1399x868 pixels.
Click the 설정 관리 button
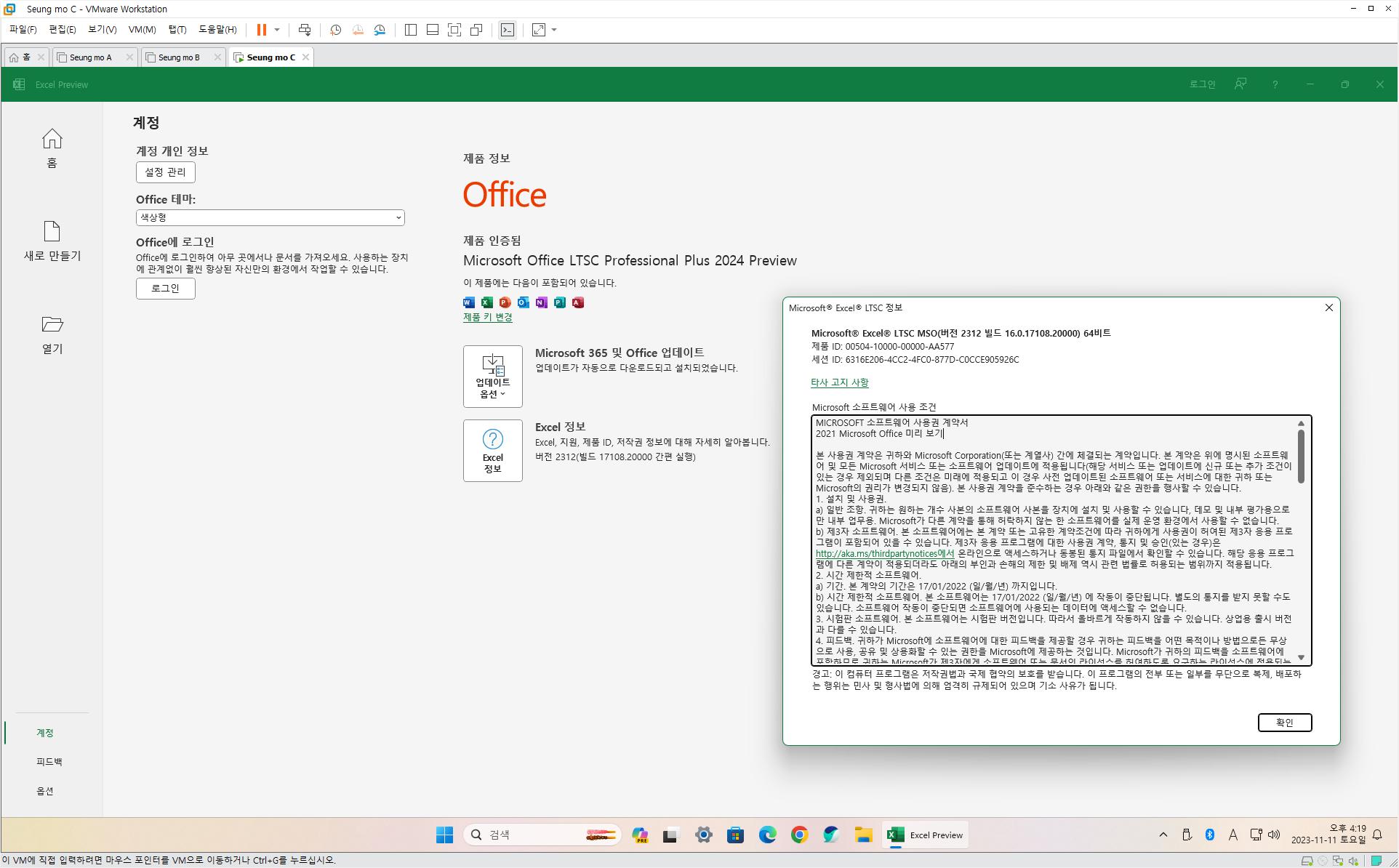165,172
